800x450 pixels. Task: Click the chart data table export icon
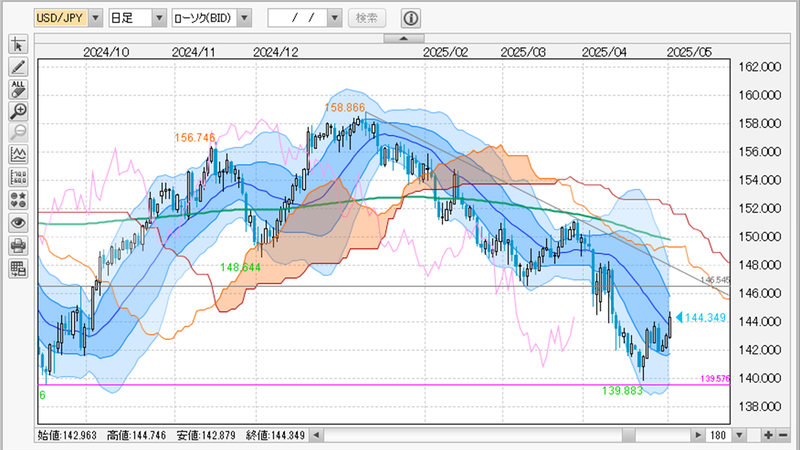[x=18, y=267]
